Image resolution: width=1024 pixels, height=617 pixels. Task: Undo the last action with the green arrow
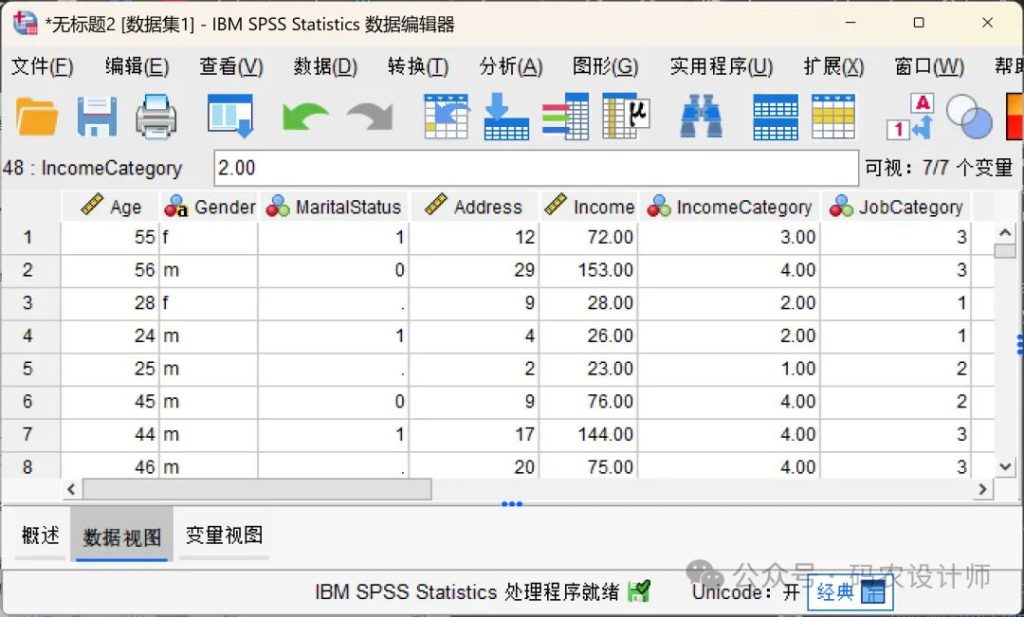(305, 116)
